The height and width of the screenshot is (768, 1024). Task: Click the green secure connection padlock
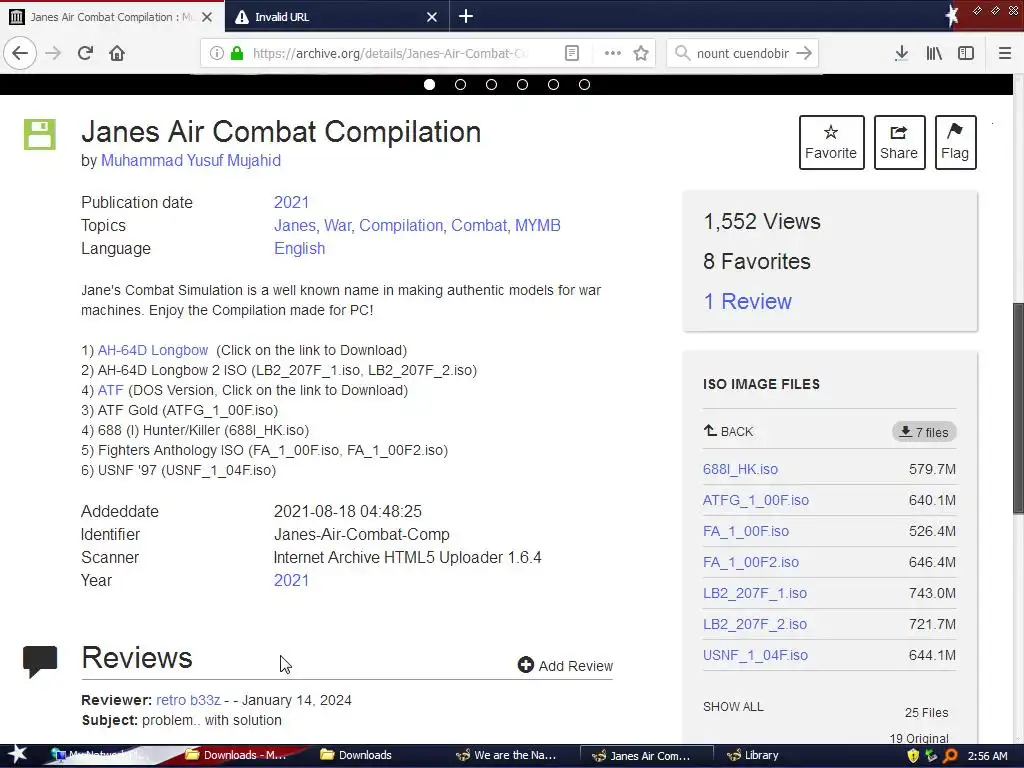tap(237, 53)
